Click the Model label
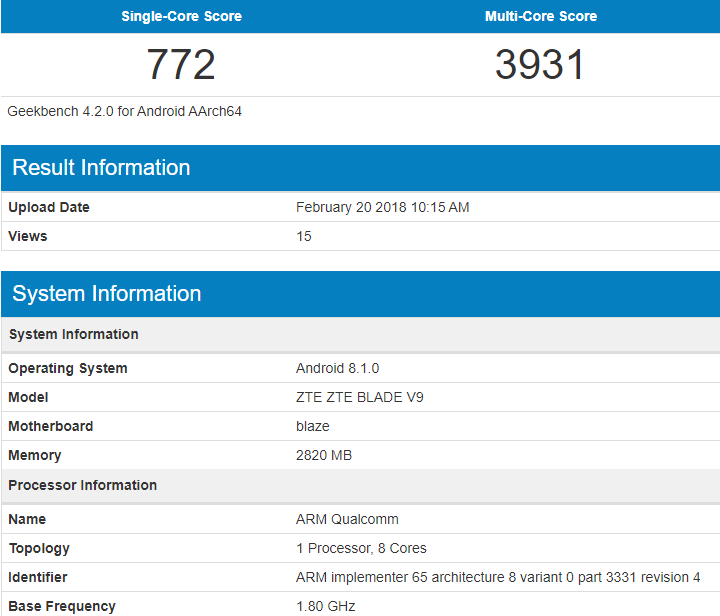The height and width of the screenshot is (616, 720). pos(28,397)
